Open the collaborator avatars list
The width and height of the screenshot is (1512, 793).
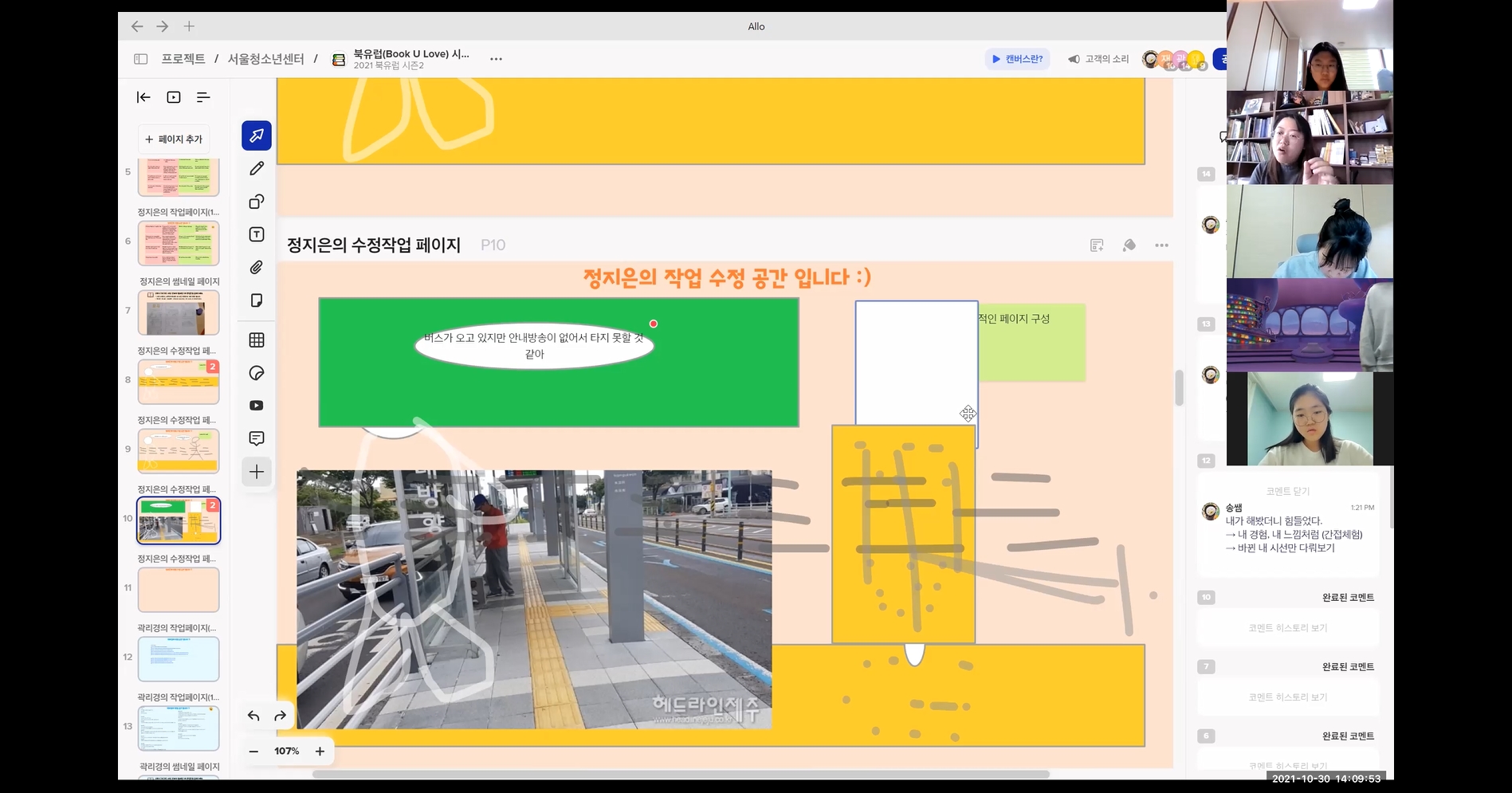coord(1175,60)
